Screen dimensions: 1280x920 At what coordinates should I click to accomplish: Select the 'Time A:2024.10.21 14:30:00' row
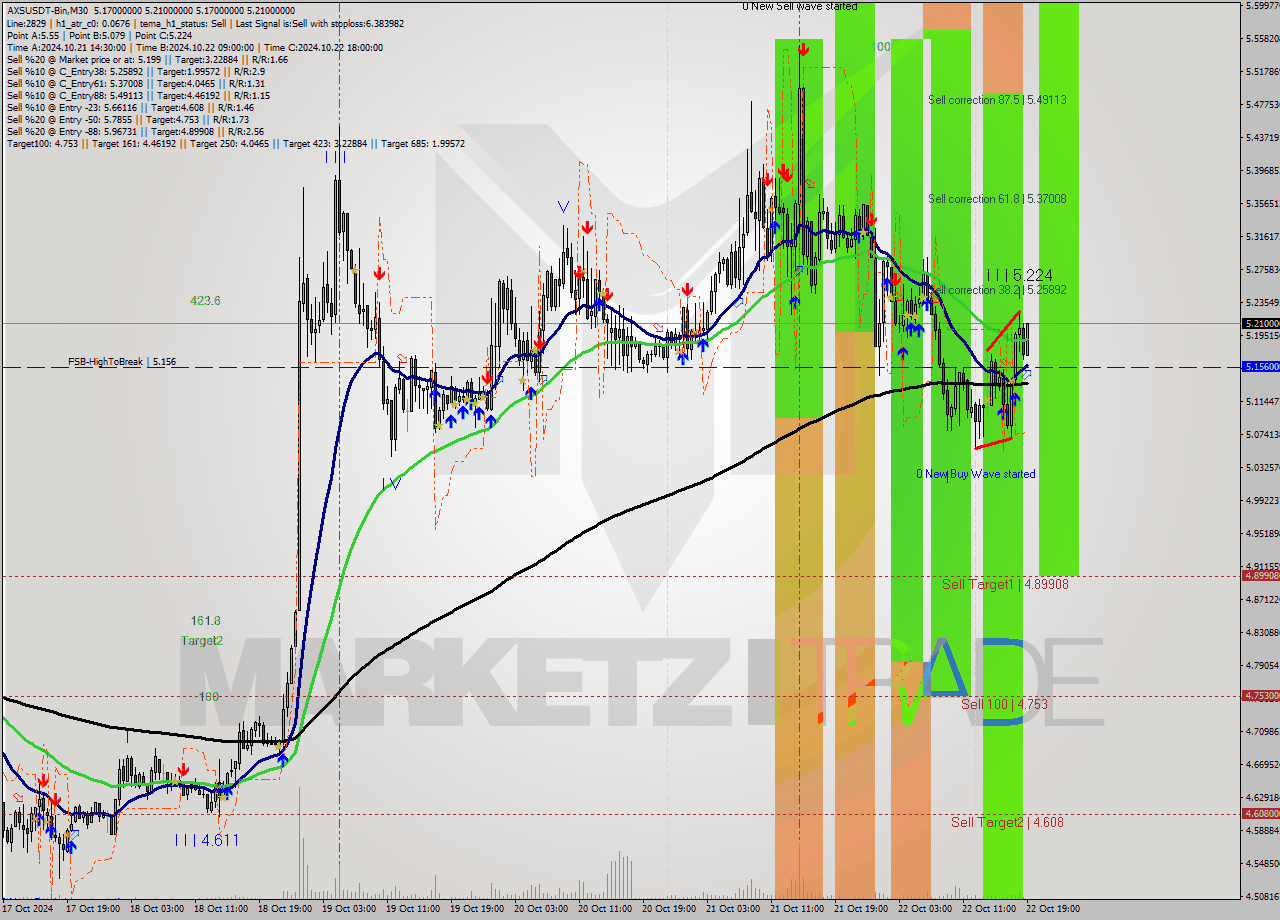pyautogui.click(x=194, y=47)
